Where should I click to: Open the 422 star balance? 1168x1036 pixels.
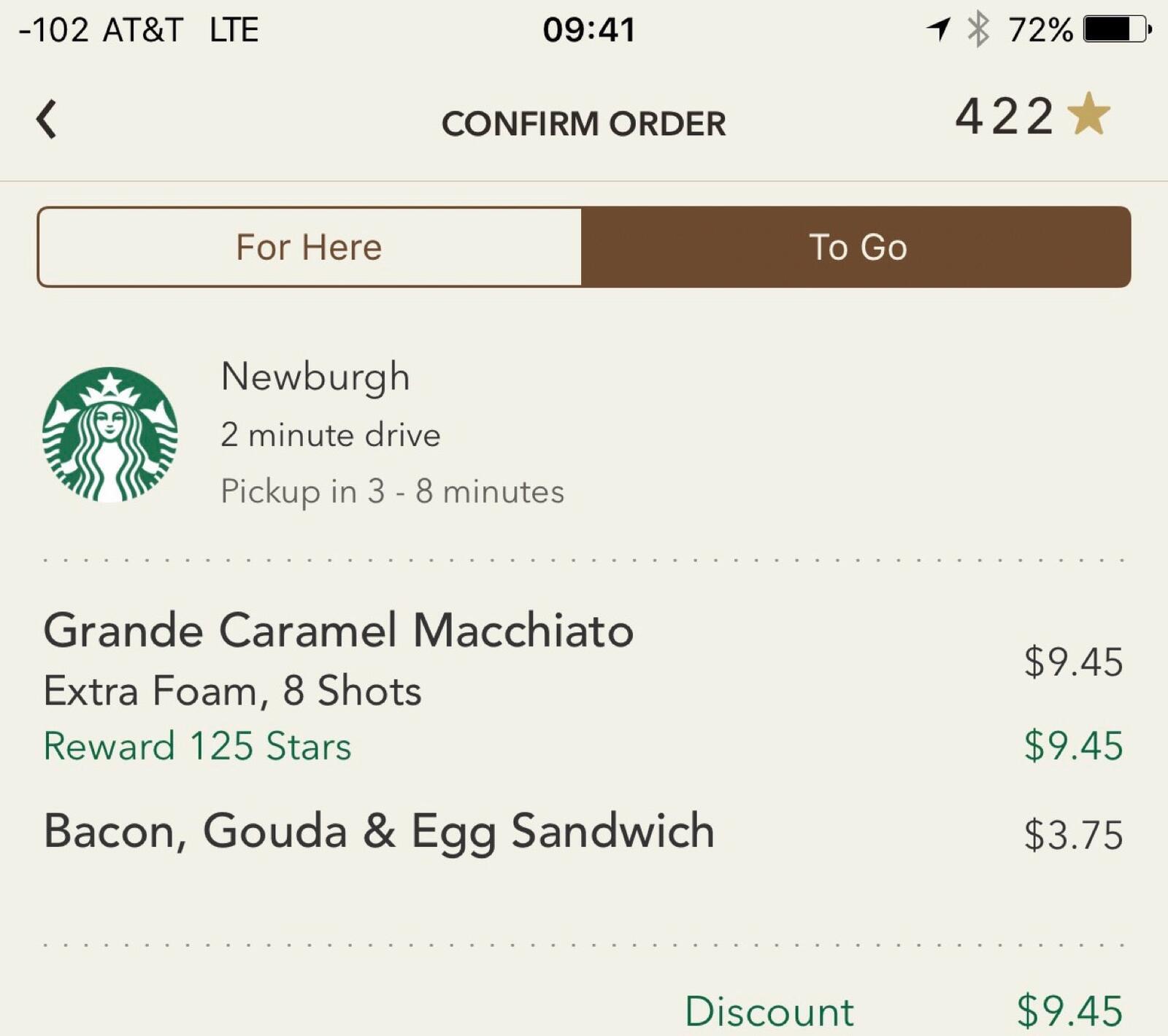tap(1004, 116)
